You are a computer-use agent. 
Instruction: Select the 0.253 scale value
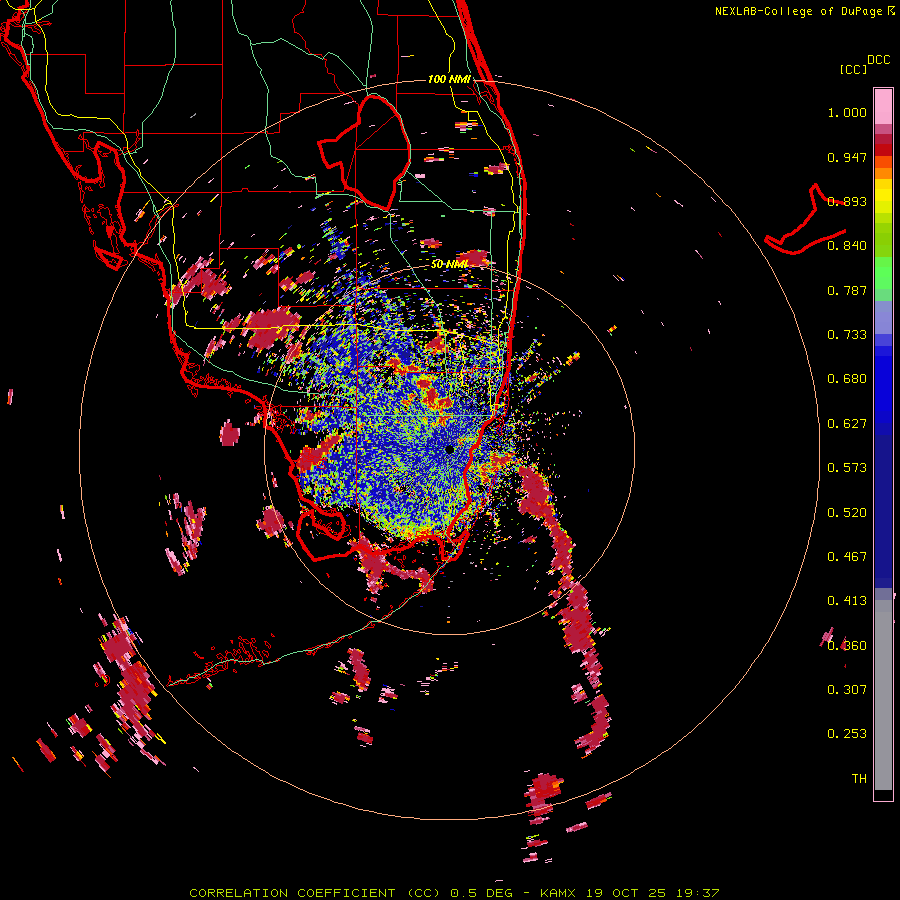point(847,734)
